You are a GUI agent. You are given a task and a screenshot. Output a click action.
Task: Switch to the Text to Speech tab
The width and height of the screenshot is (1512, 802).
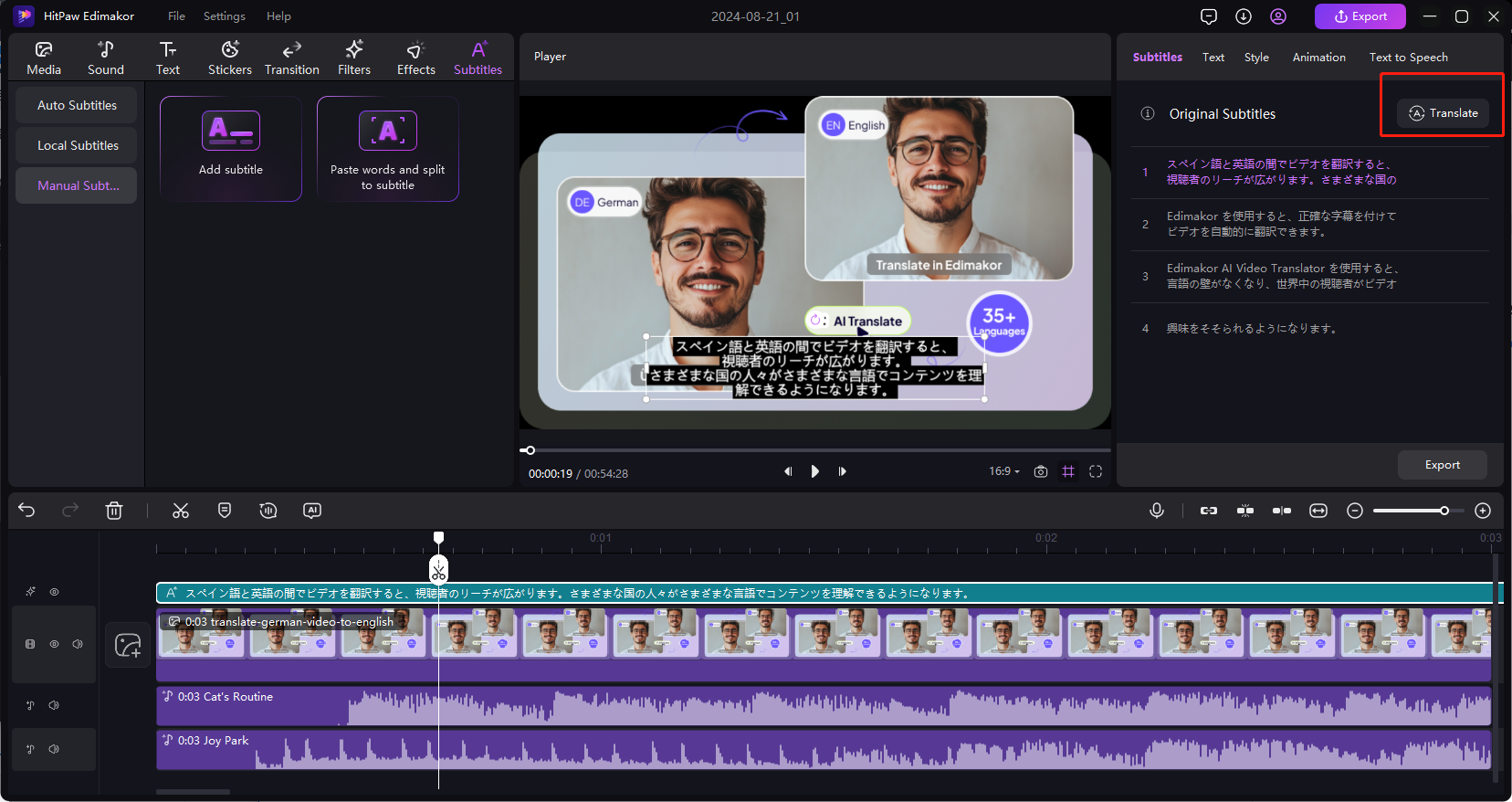pyautogui.click(x=1409, y=57)
